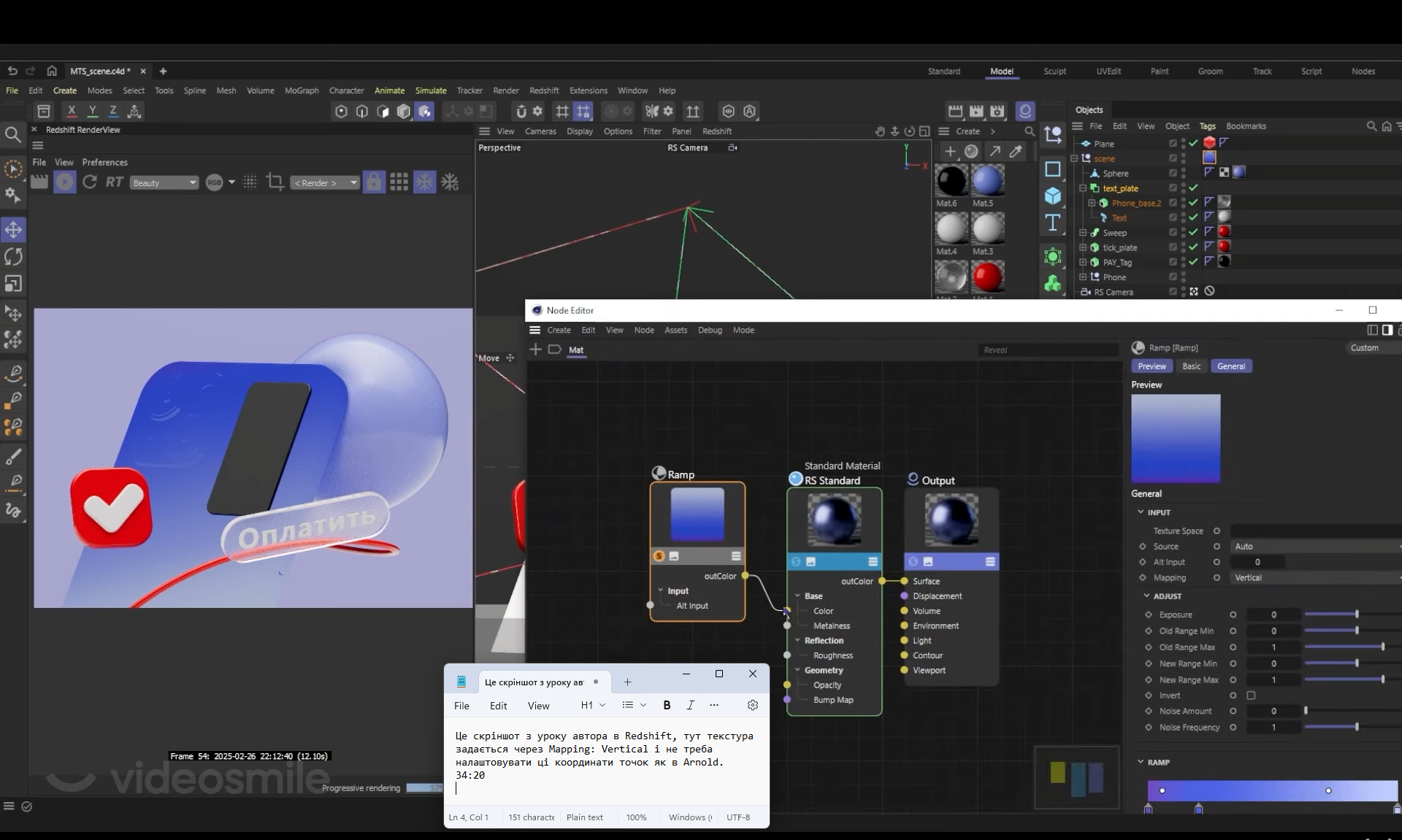The image size is (1402, 840).
Task: Click the Text object tool icon
Action: click(1052, 223)
